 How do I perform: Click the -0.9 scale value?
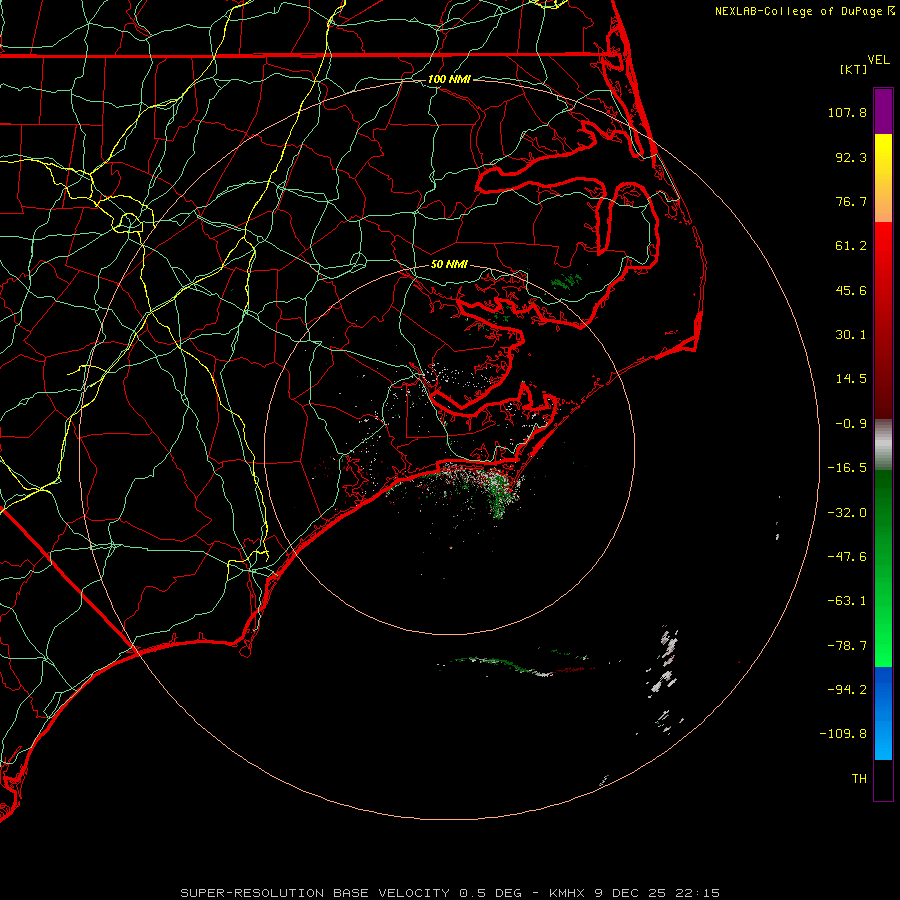[851, 424]
